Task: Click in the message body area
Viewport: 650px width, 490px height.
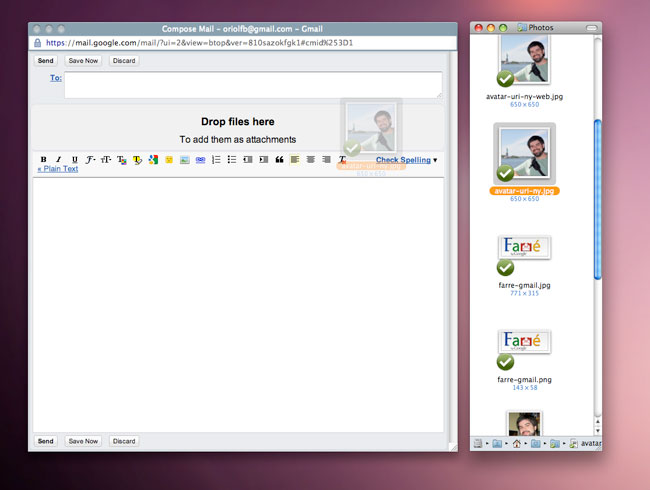Action: (238, 305)
